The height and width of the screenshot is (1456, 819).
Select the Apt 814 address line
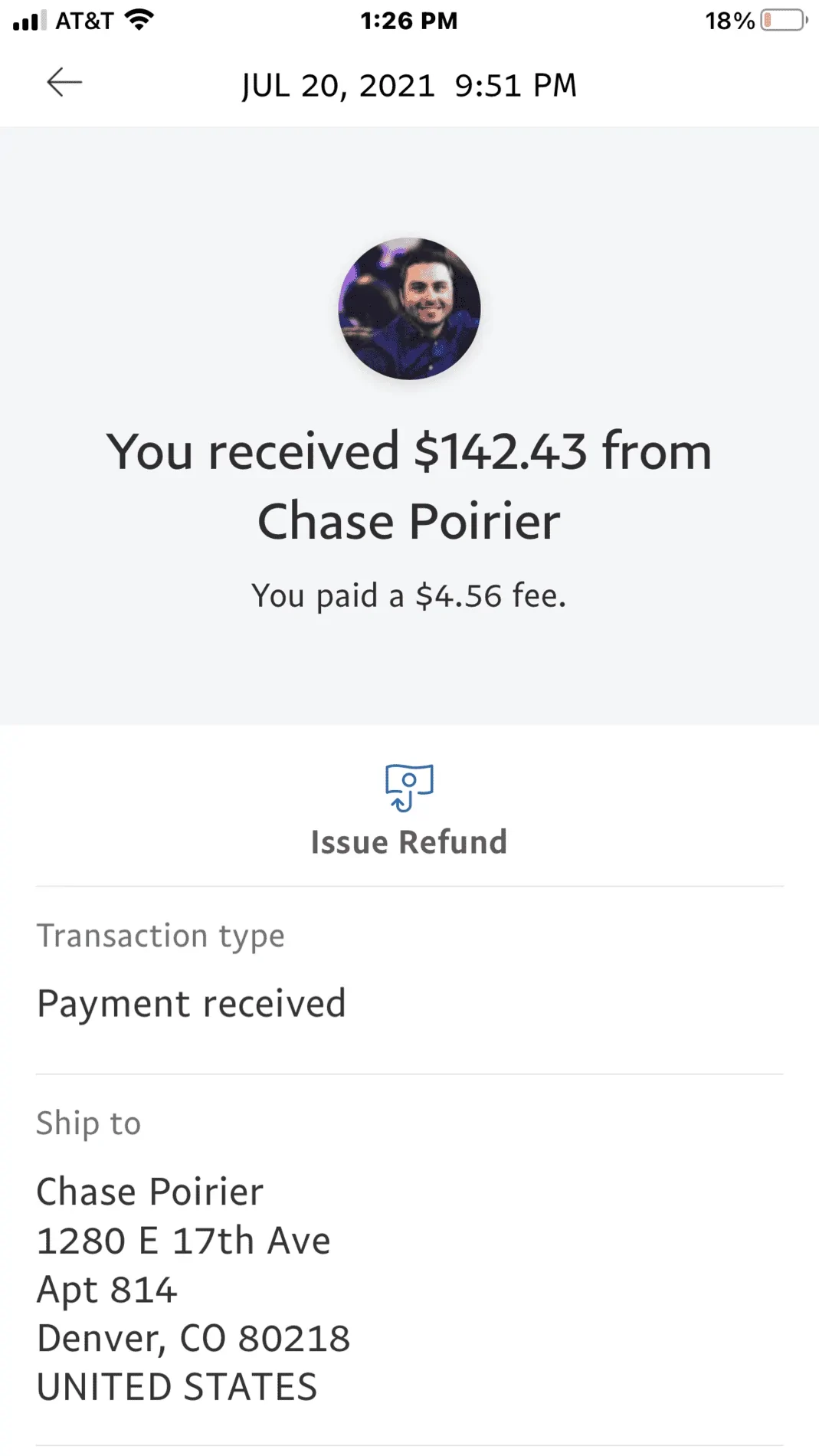[x=107, y=1290]
